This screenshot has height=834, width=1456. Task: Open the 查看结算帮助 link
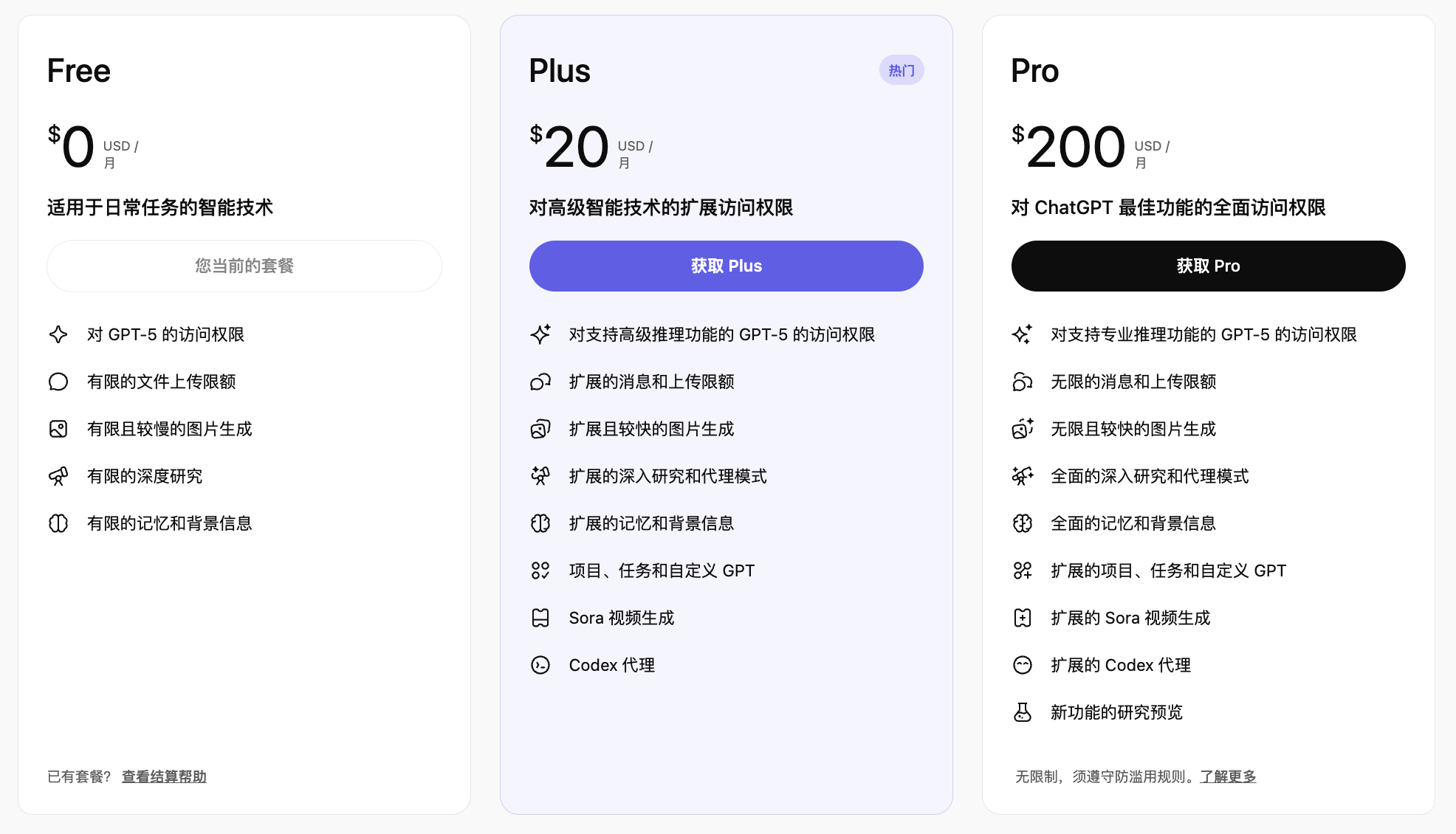[164, 776]
